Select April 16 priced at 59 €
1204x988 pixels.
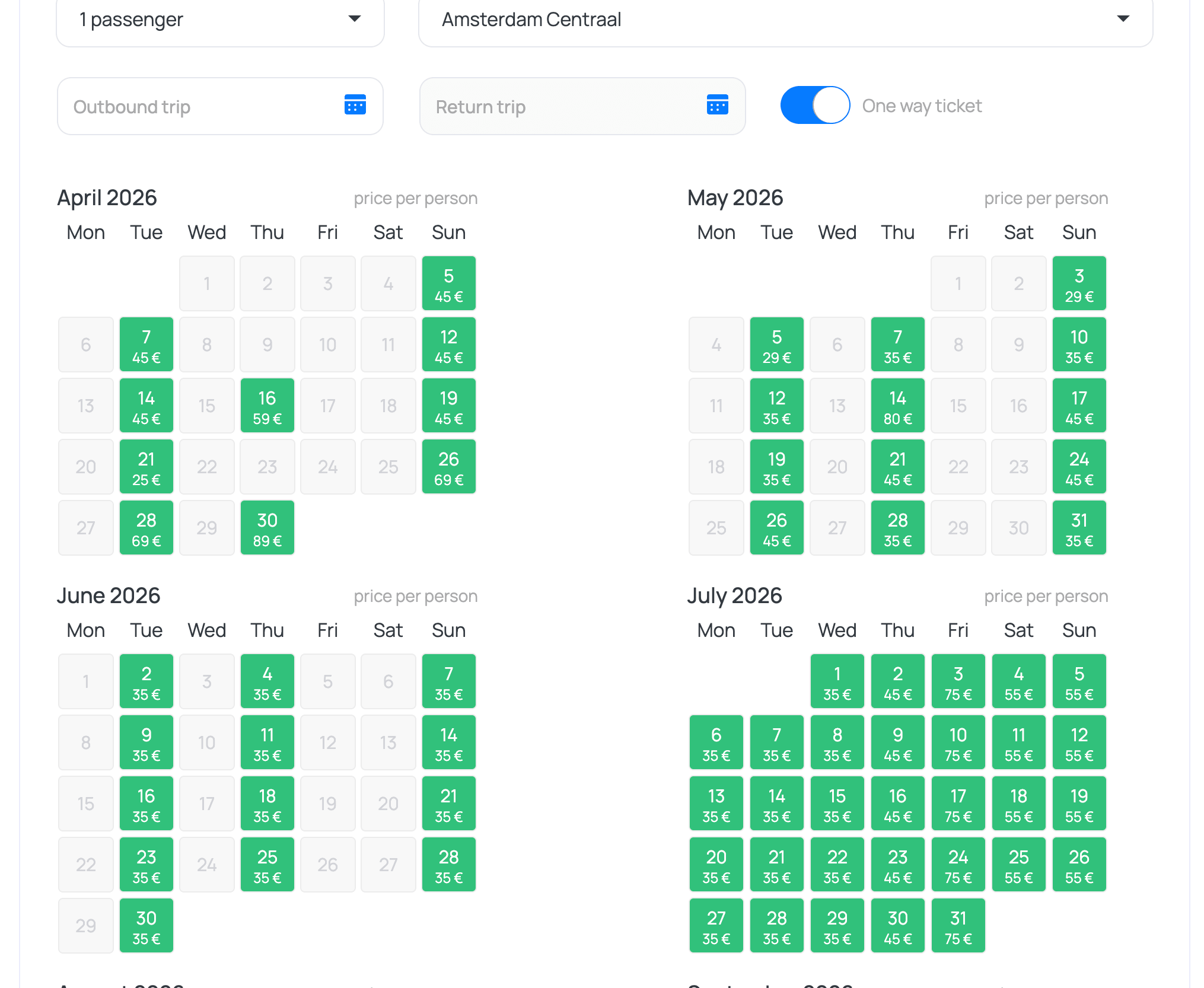[267, 406]
